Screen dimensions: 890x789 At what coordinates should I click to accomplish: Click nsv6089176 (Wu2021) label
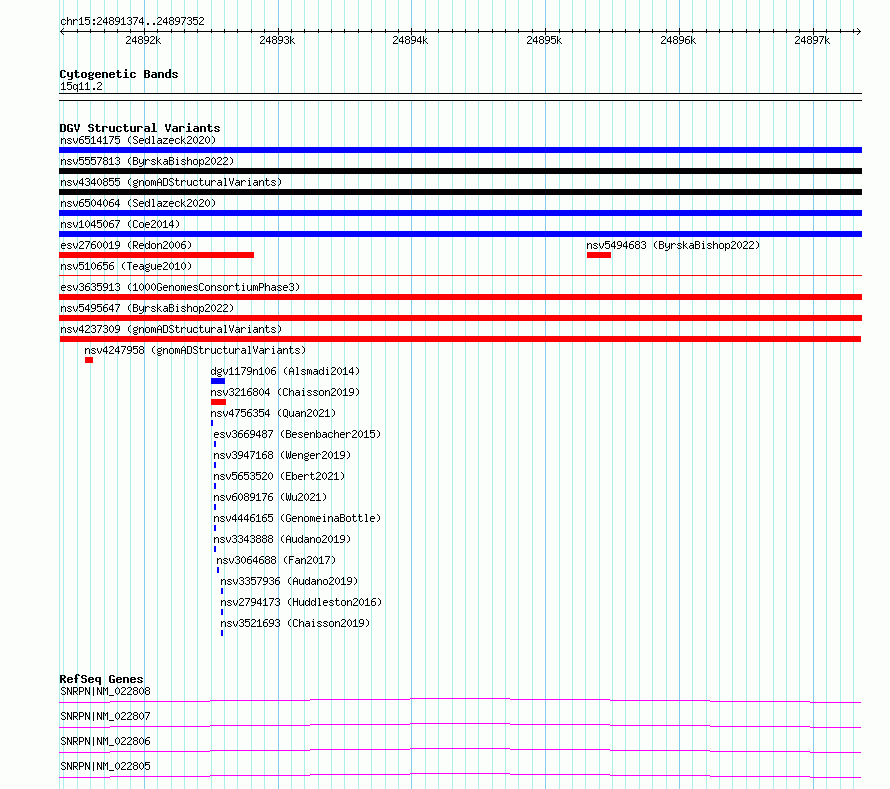point(270,497)
